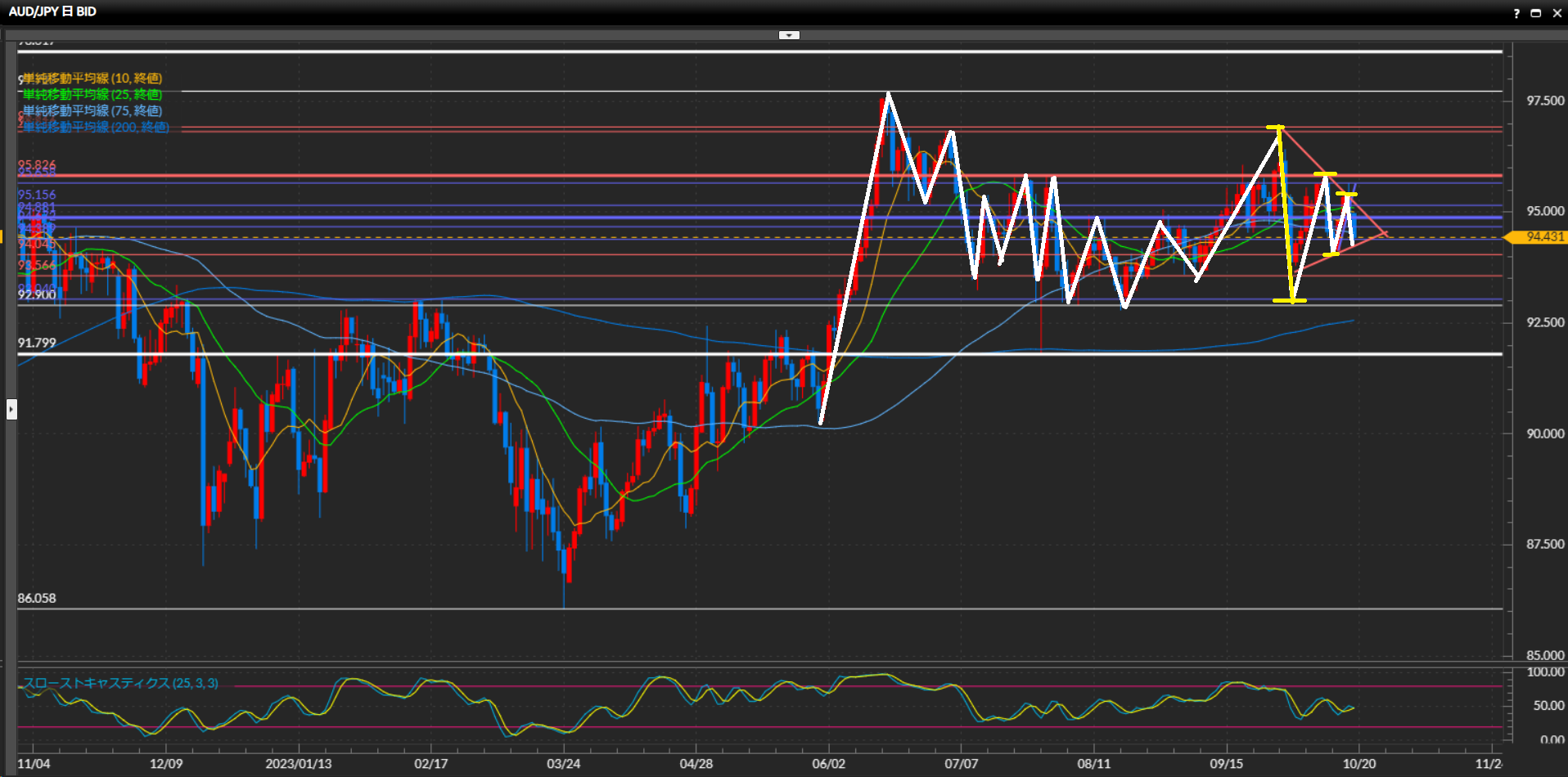Select the green 単純移動平均線 (25, 終値) label
This screenshot has width=1568, height=777.
[92, 95]
